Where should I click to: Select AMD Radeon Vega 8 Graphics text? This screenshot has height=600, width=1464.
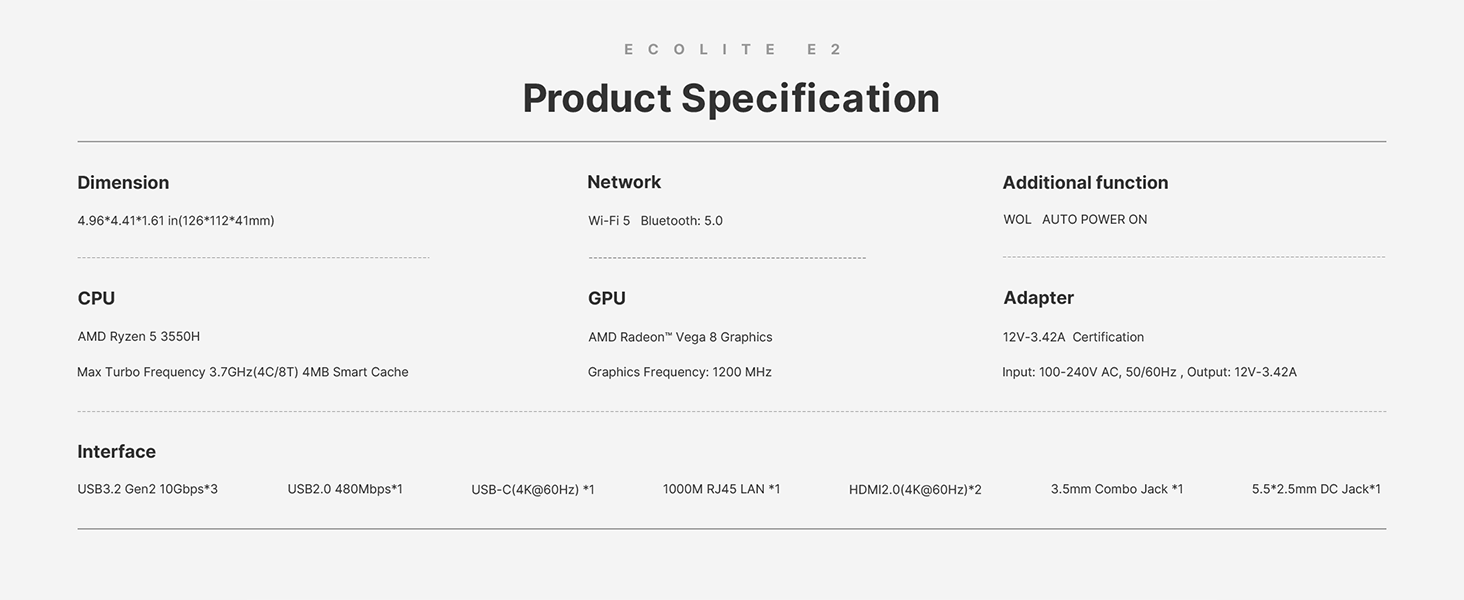680,337
